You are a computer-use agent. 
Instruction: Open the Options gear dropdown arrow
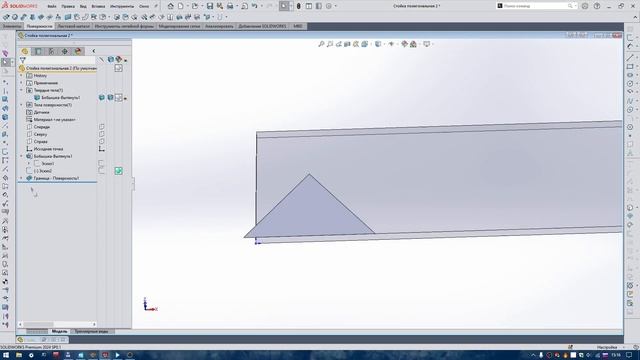pyautogui.click(x=336, y=6)
